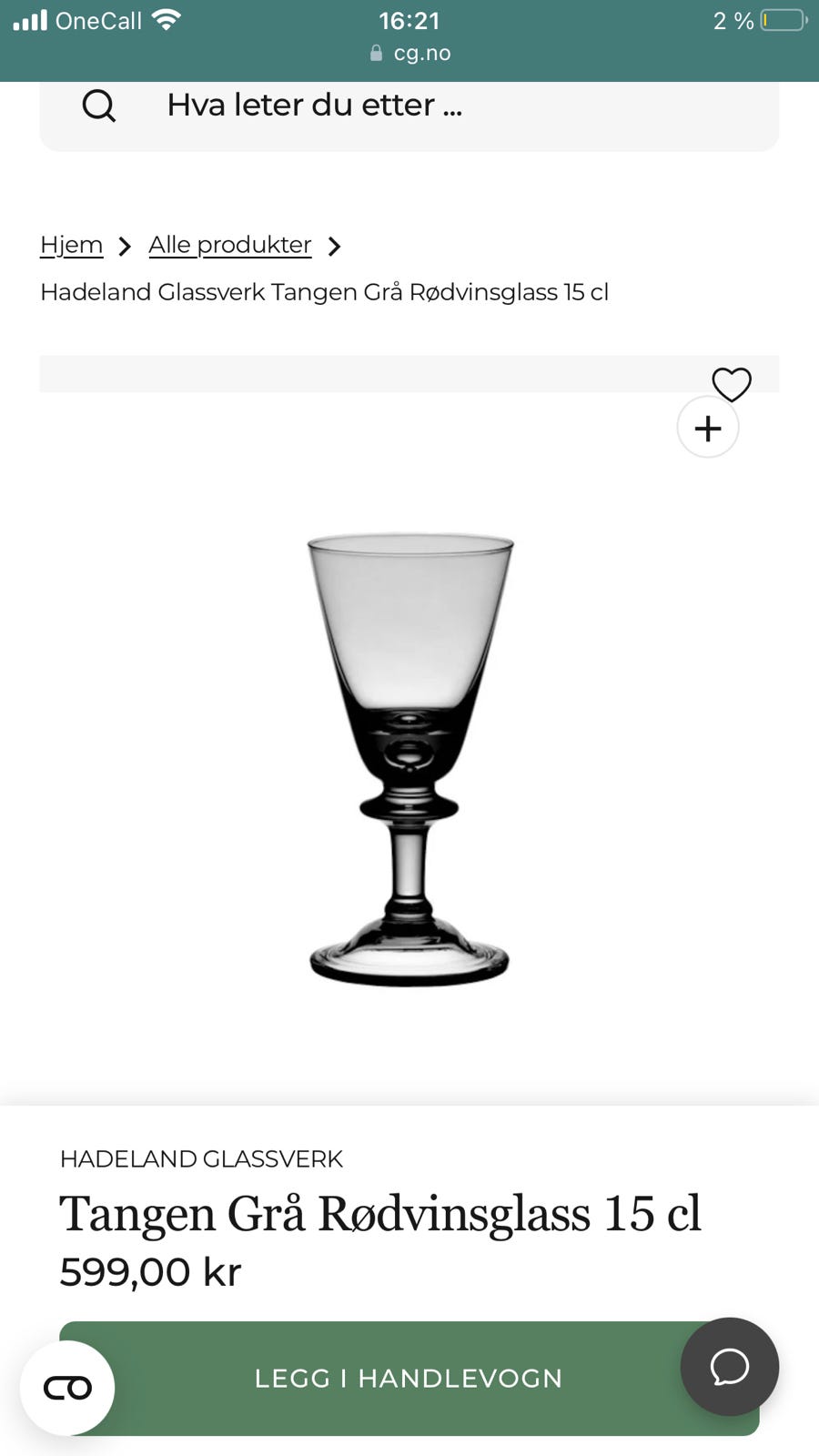Tap the round logo badge bottom corner
Viewport: 819px width, 1456px height.
67,1388
